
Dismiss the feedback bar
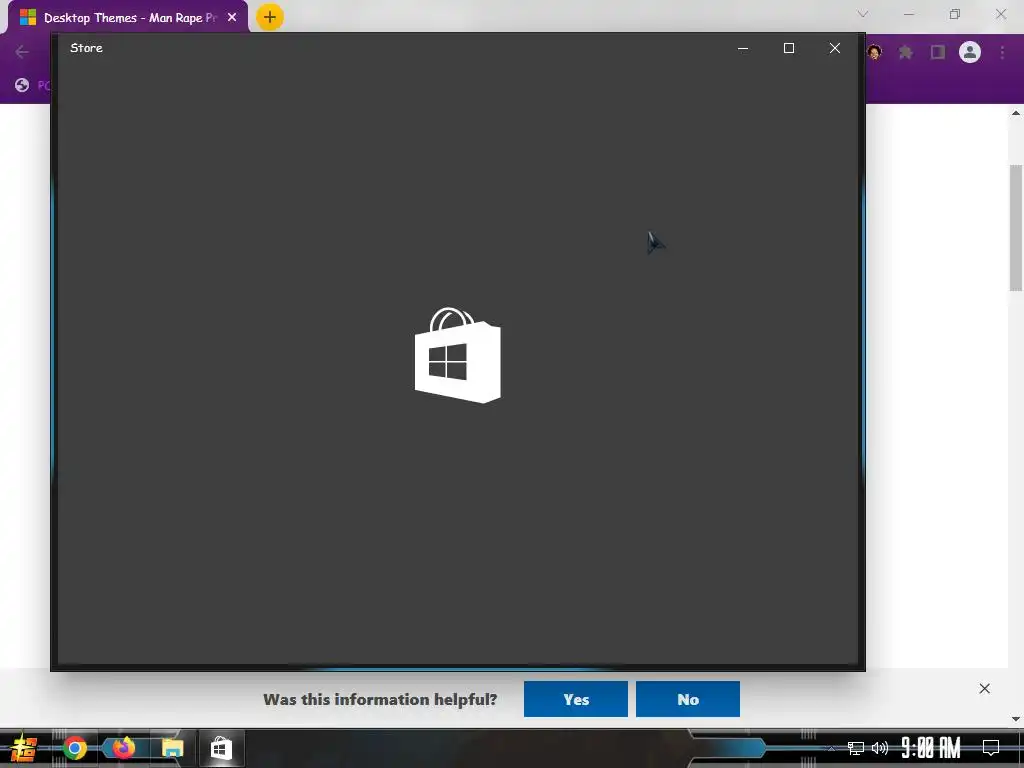984,688
